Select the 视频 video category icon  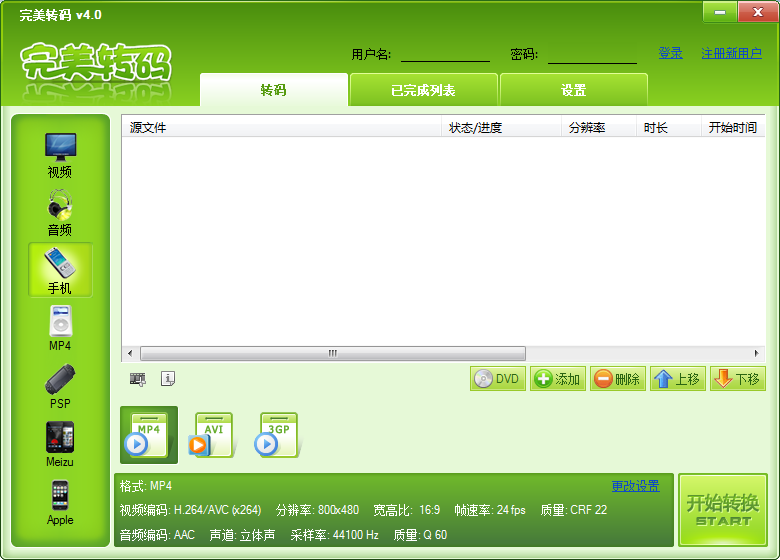coord(60,155)
